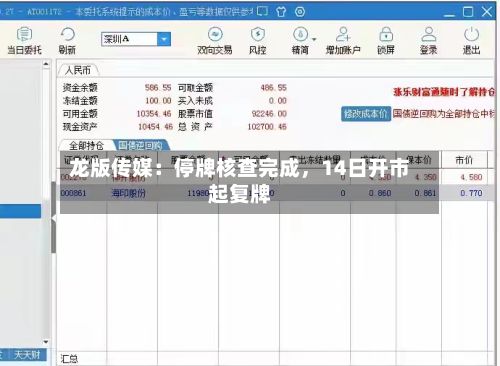Image resolution: width=500 pixels, height=366 pixels.
Task: Lock the screen with 锁屏
Action: click(x=386, y=41)
